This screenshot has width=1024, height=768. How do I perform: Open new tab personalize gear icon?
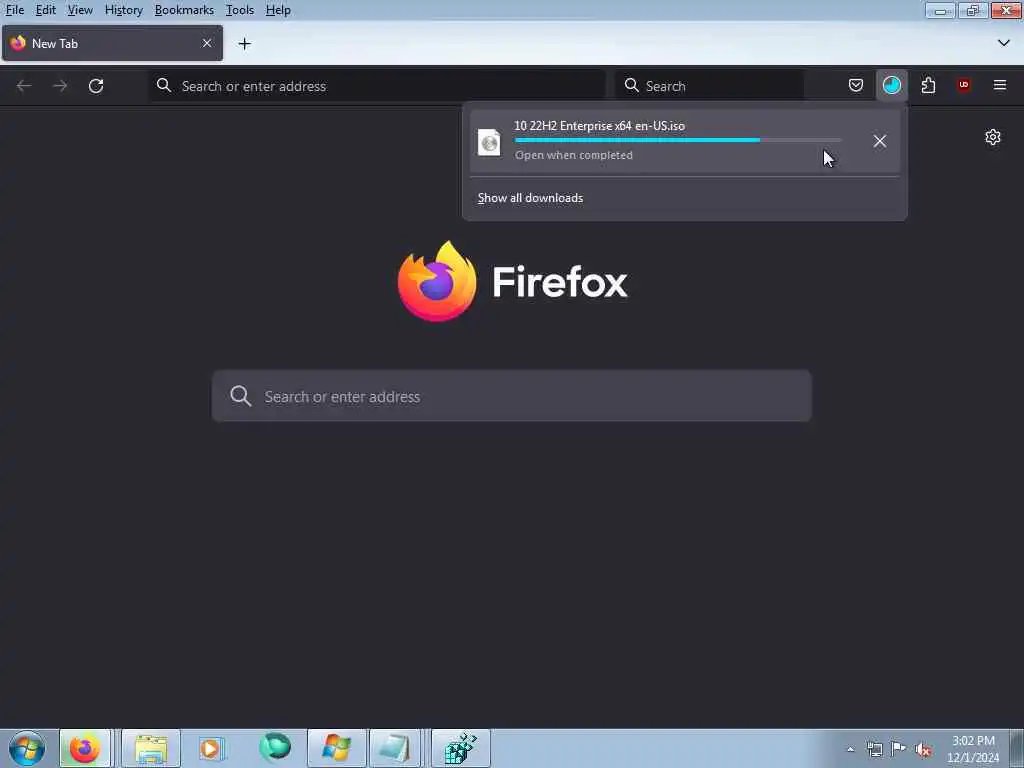click(x=993, y=137)
